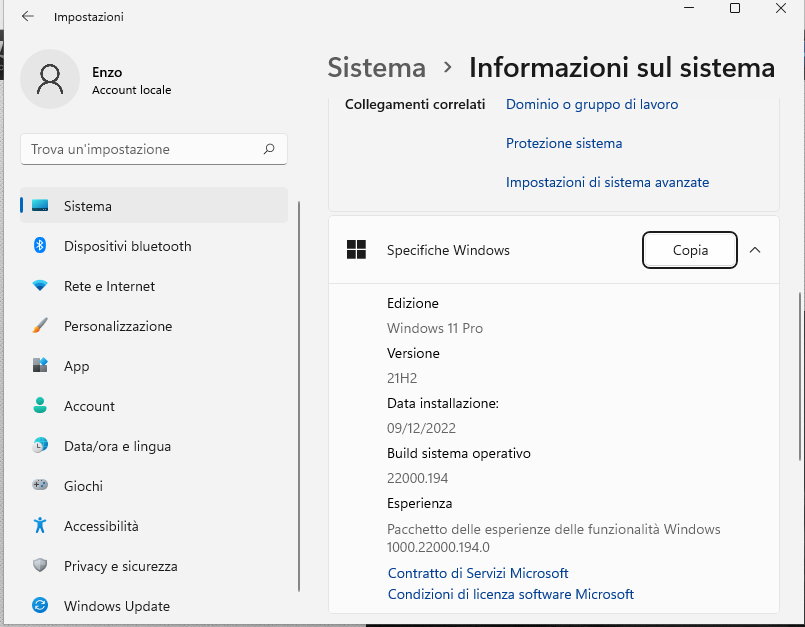Copy Windows specifications with Copia button

pos(689,250)
